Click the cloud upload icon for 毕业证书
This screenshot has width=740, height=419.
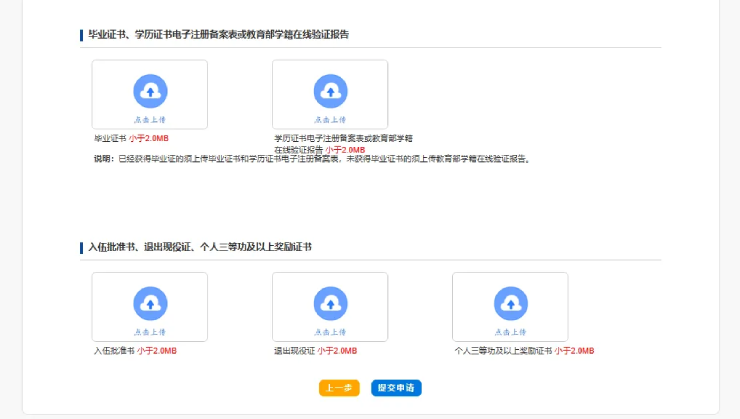(150, 91)
